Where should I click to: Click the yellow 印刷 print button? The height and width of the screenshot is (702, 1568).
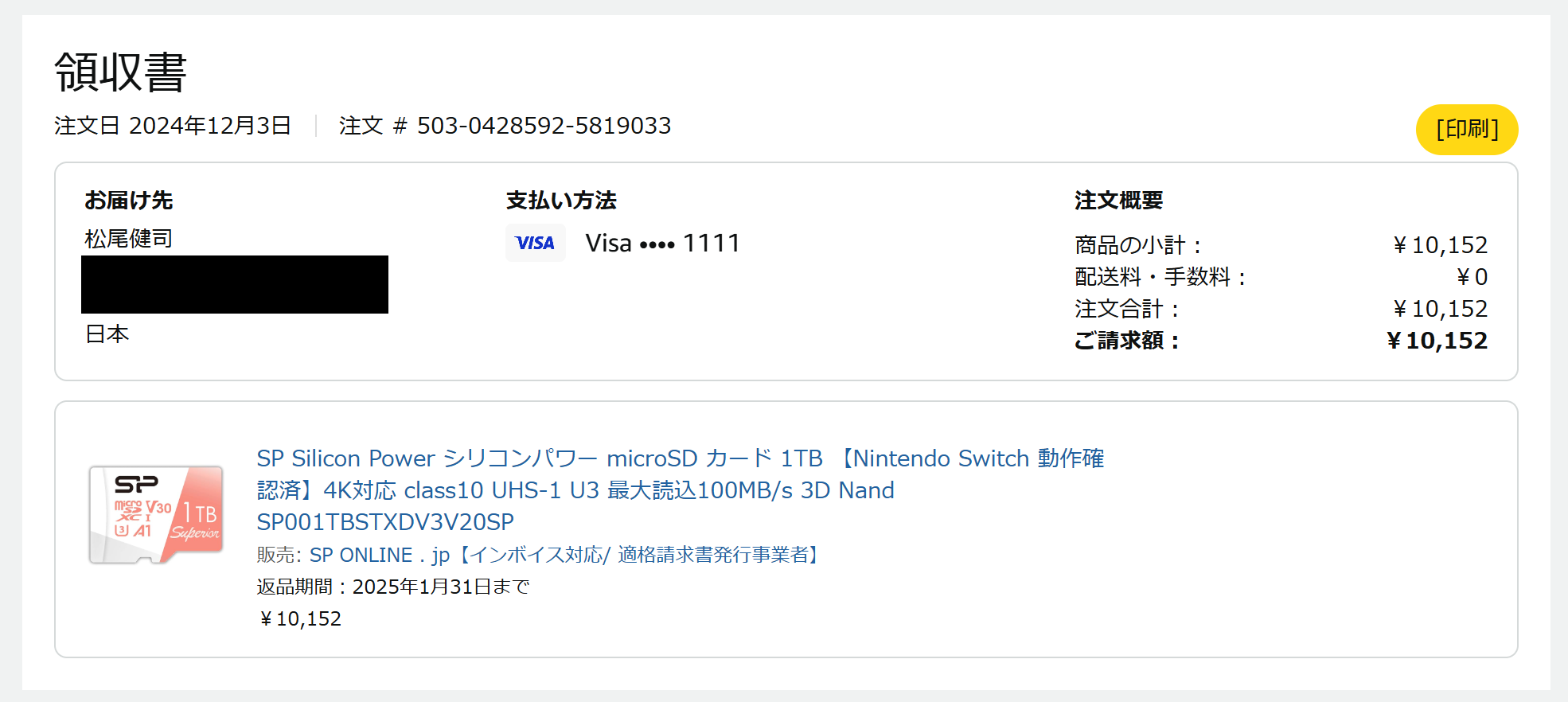coord(1466,129)
